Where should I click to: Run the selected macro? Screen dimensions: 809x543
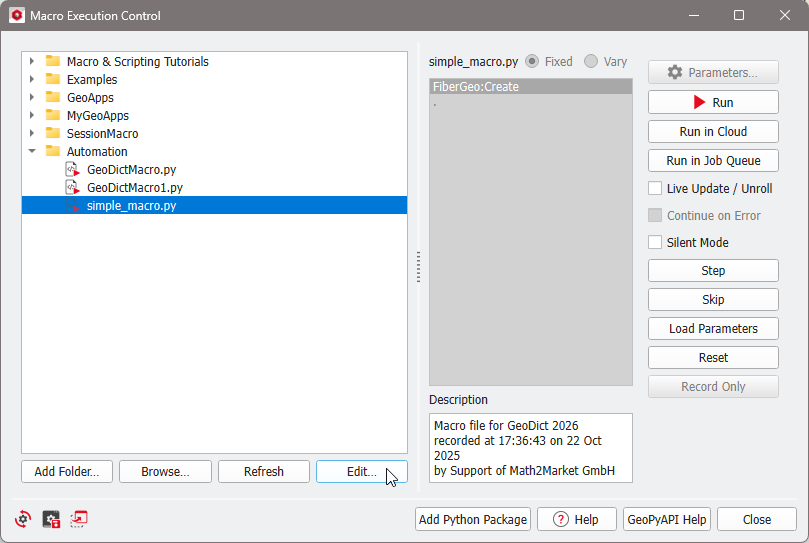coord(713,102)
